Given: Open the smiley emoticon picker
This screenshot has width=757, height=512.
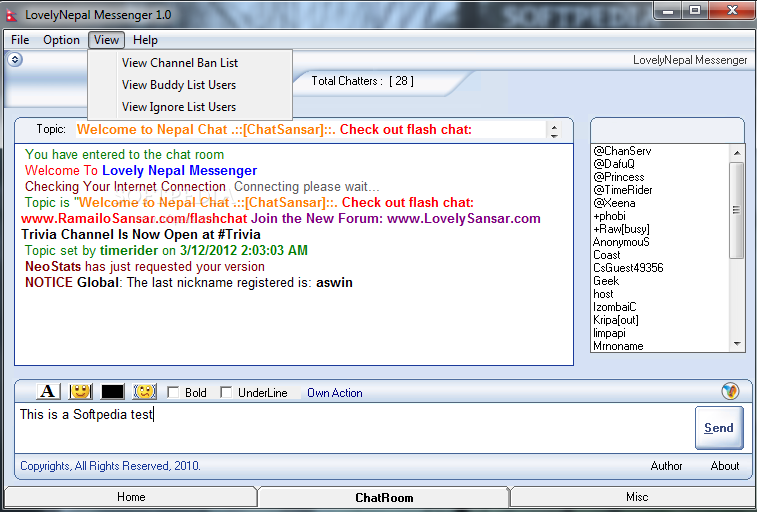Looking at the screenshot, I should [81, 391].
